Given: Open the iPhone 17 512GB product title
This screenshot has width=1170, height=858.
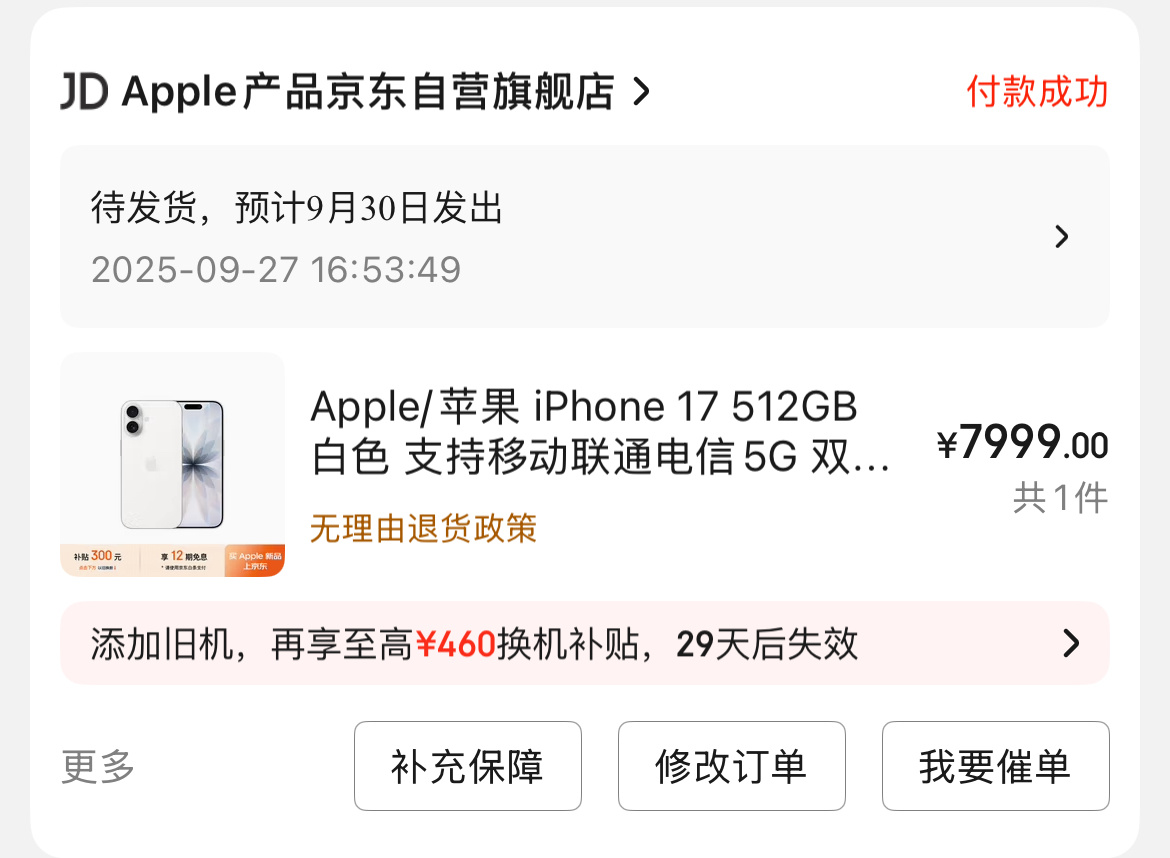Looking at the screenshot, I should point(601,431).
